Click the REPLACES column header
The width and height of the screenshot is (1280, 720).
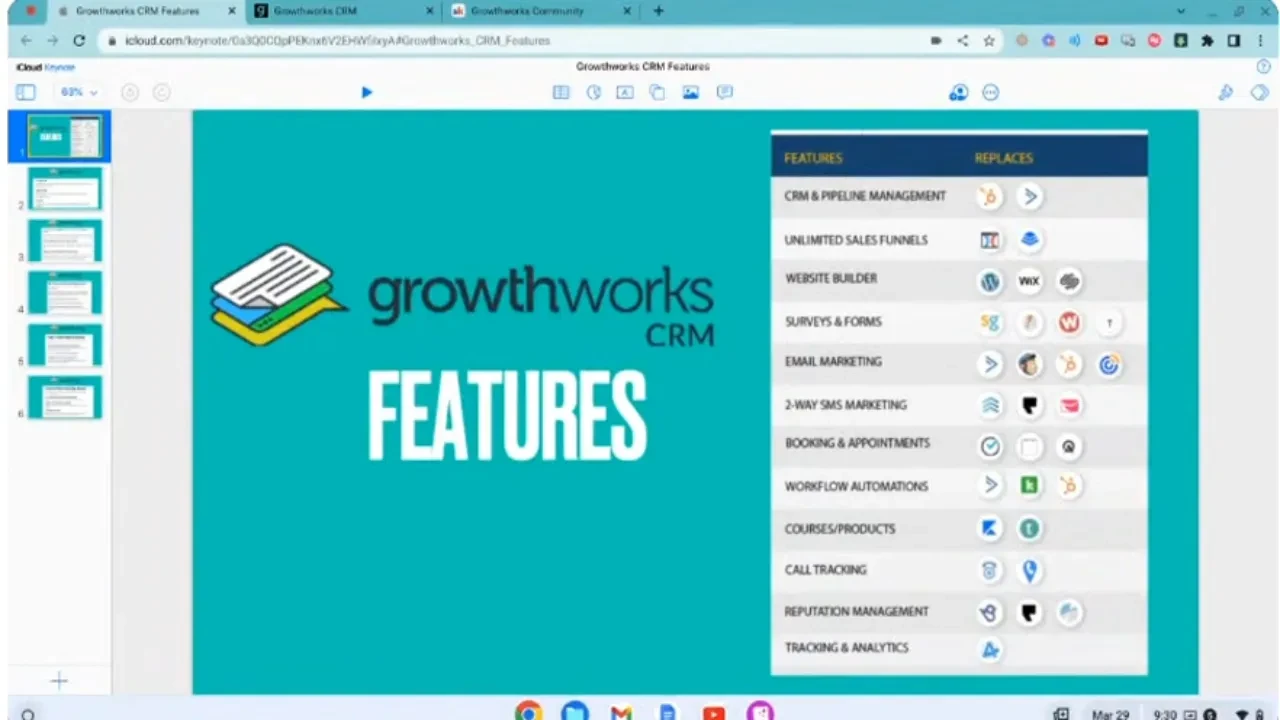1004,158
